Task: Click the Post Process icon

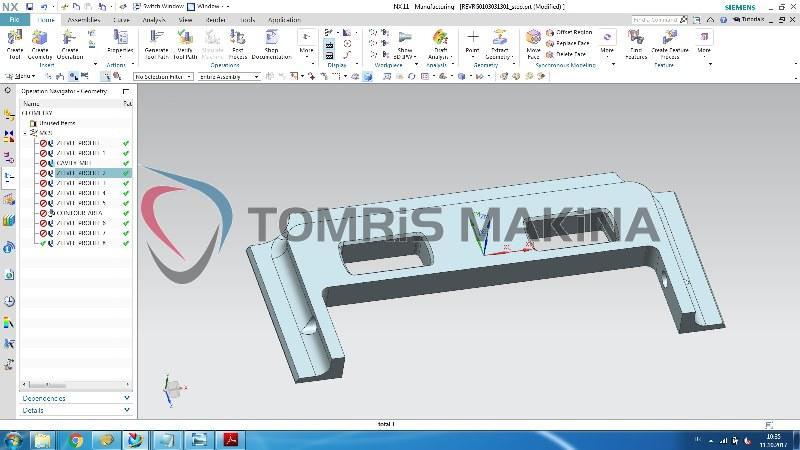Action: pos(238,44)
